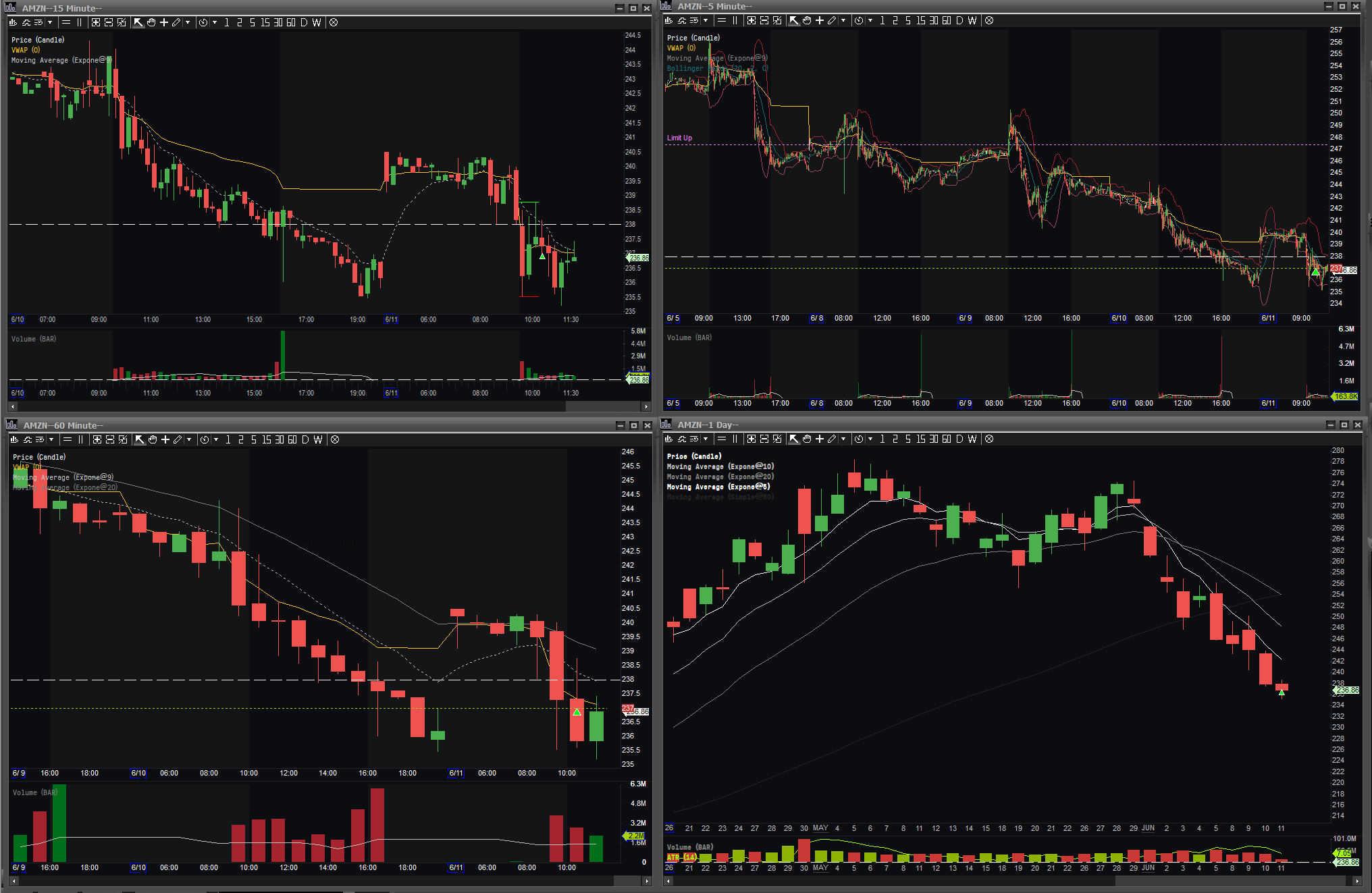Select Moving Average (Expone@9) legend in 60 Minute chart
The width and height of the screenshot is (1372, 893).
[x=63, y=477]
